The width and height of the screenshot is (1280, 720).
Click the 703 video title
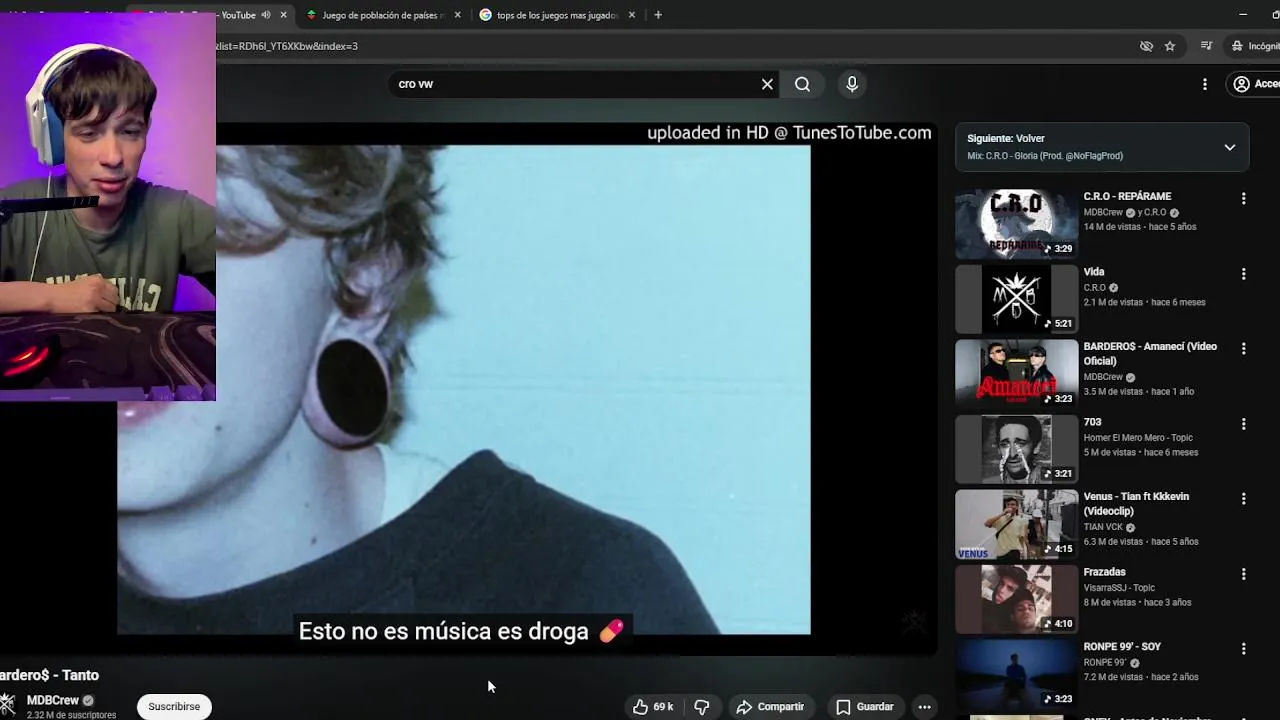click(x=1092, y=422)
